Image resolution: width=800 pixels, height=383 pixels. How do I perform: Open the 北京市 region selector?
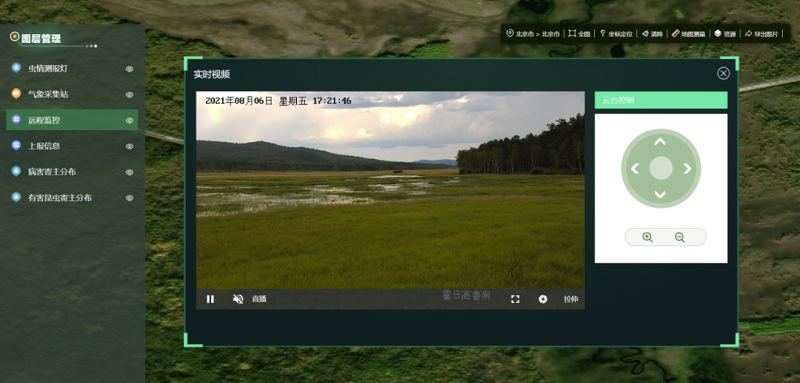pos(533,34)
